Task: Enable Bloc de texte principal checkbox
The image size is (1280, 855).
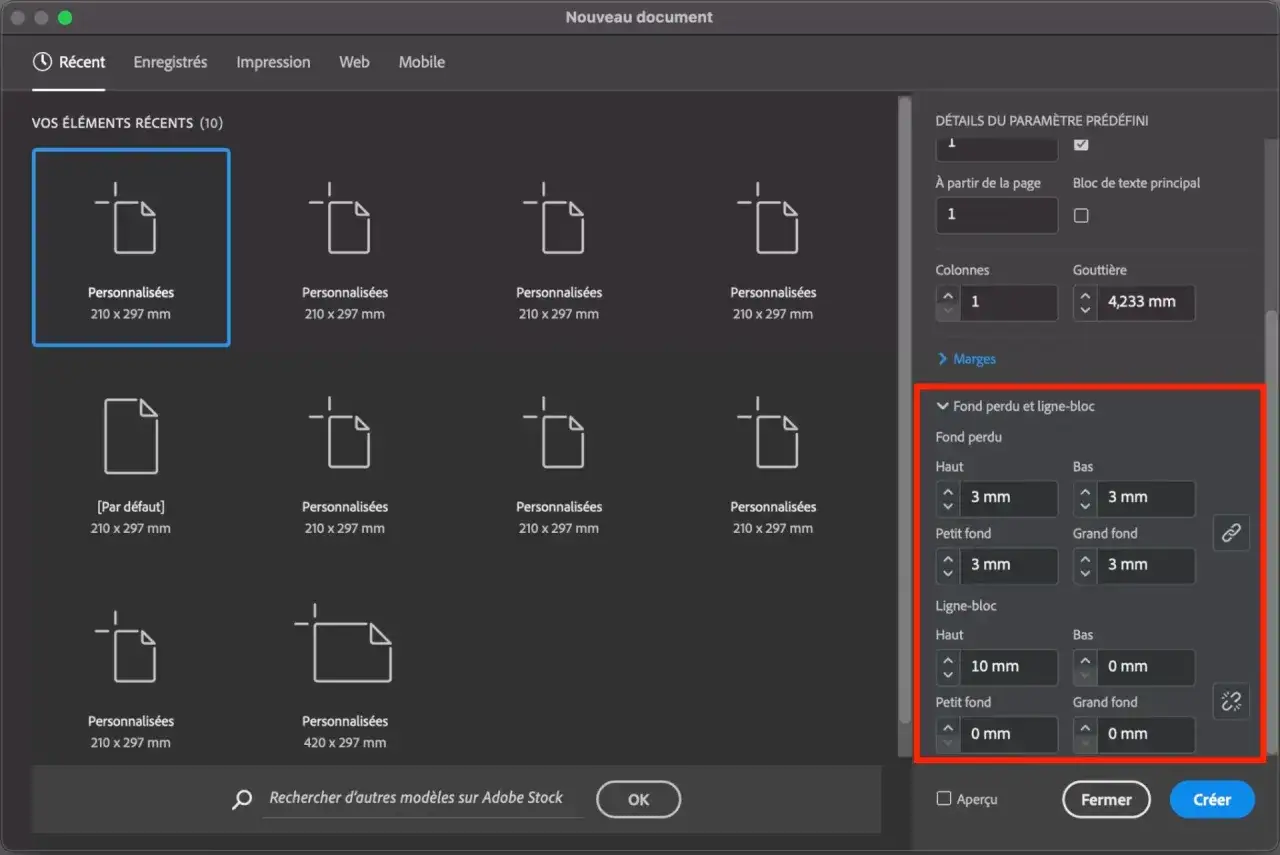Action: (x=1081, y=215)
